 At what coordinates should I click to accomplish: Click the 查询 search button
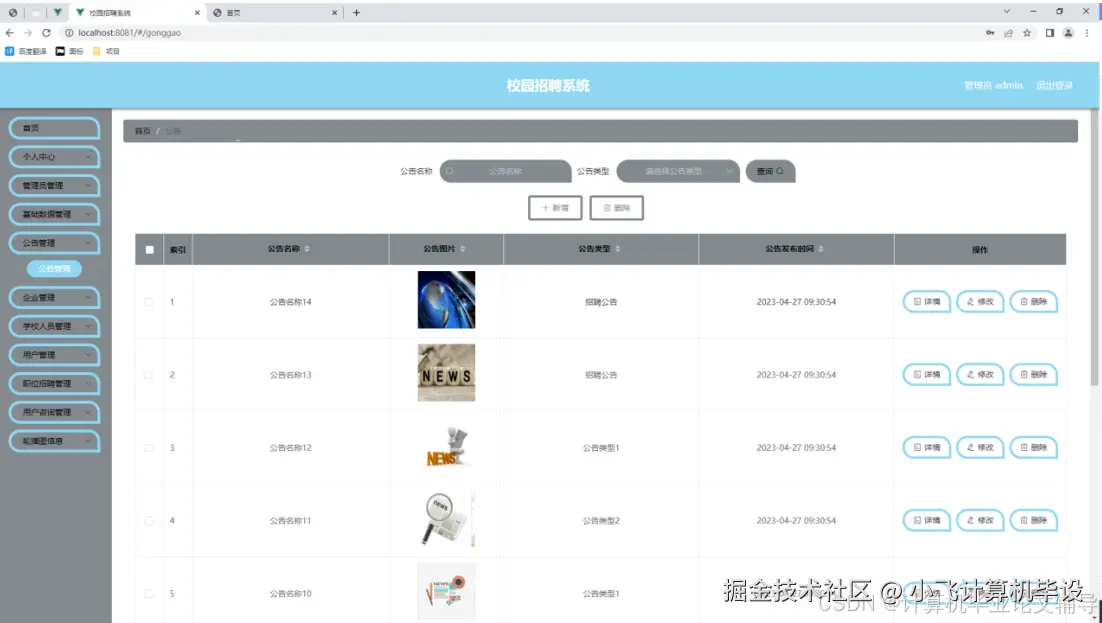pos(770,171)
